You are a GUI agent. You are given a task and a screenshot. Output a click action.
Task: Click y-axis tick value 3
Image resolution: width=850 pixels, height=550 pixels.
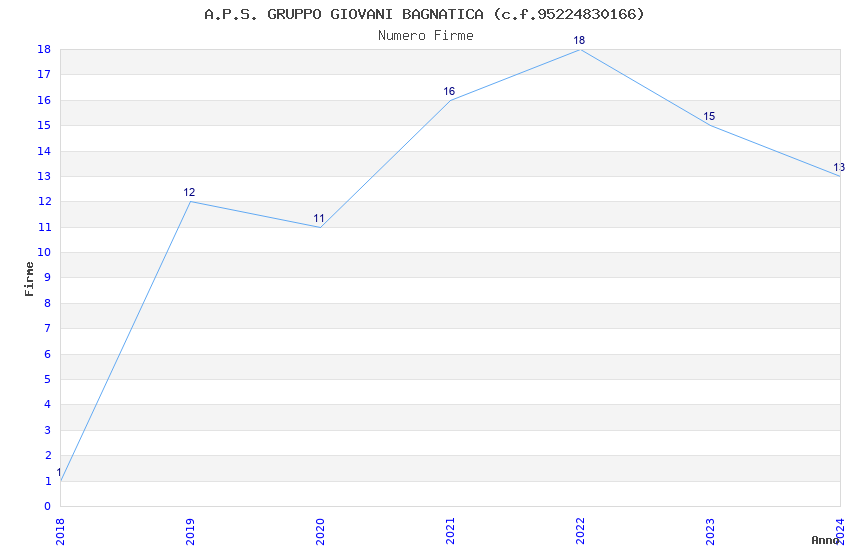click(47, 430)
